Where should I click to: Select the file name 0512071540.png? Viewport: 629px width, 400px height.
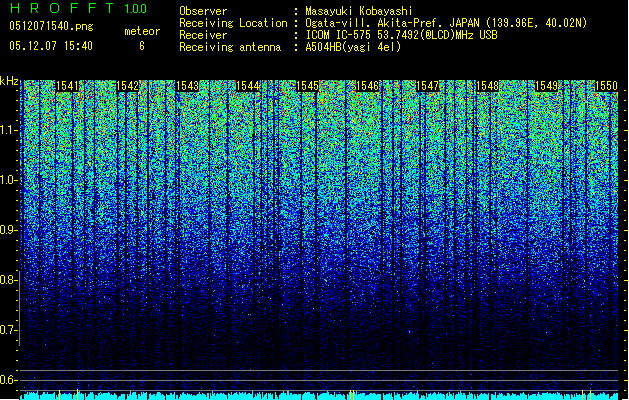[x=51, y=27]
